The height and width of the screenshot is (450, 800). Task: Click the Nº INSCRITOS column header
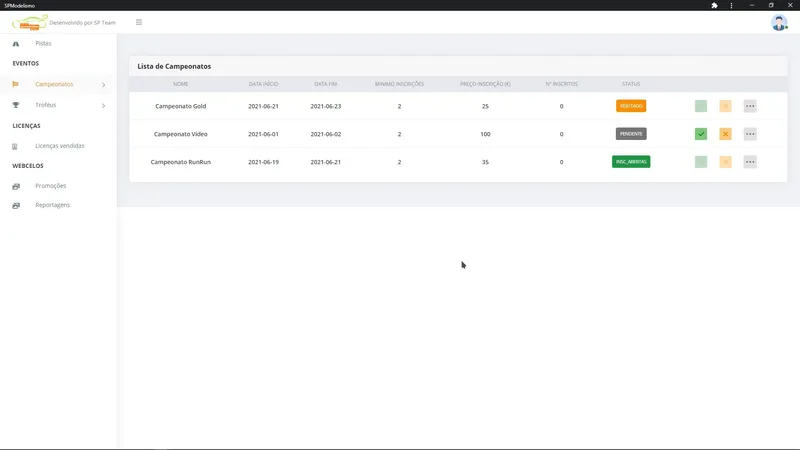coord(561,84)
